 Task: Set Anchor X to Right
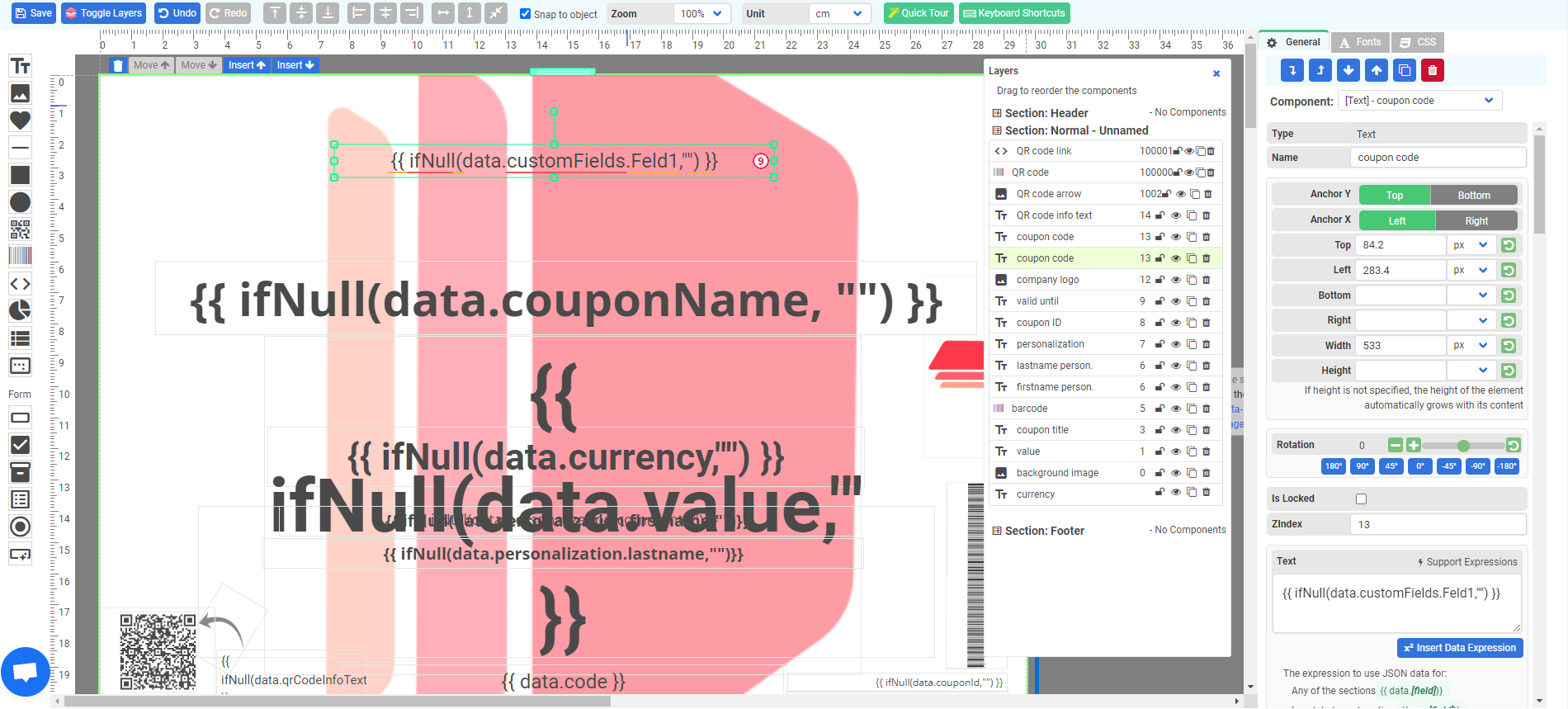pos(1476,220)
